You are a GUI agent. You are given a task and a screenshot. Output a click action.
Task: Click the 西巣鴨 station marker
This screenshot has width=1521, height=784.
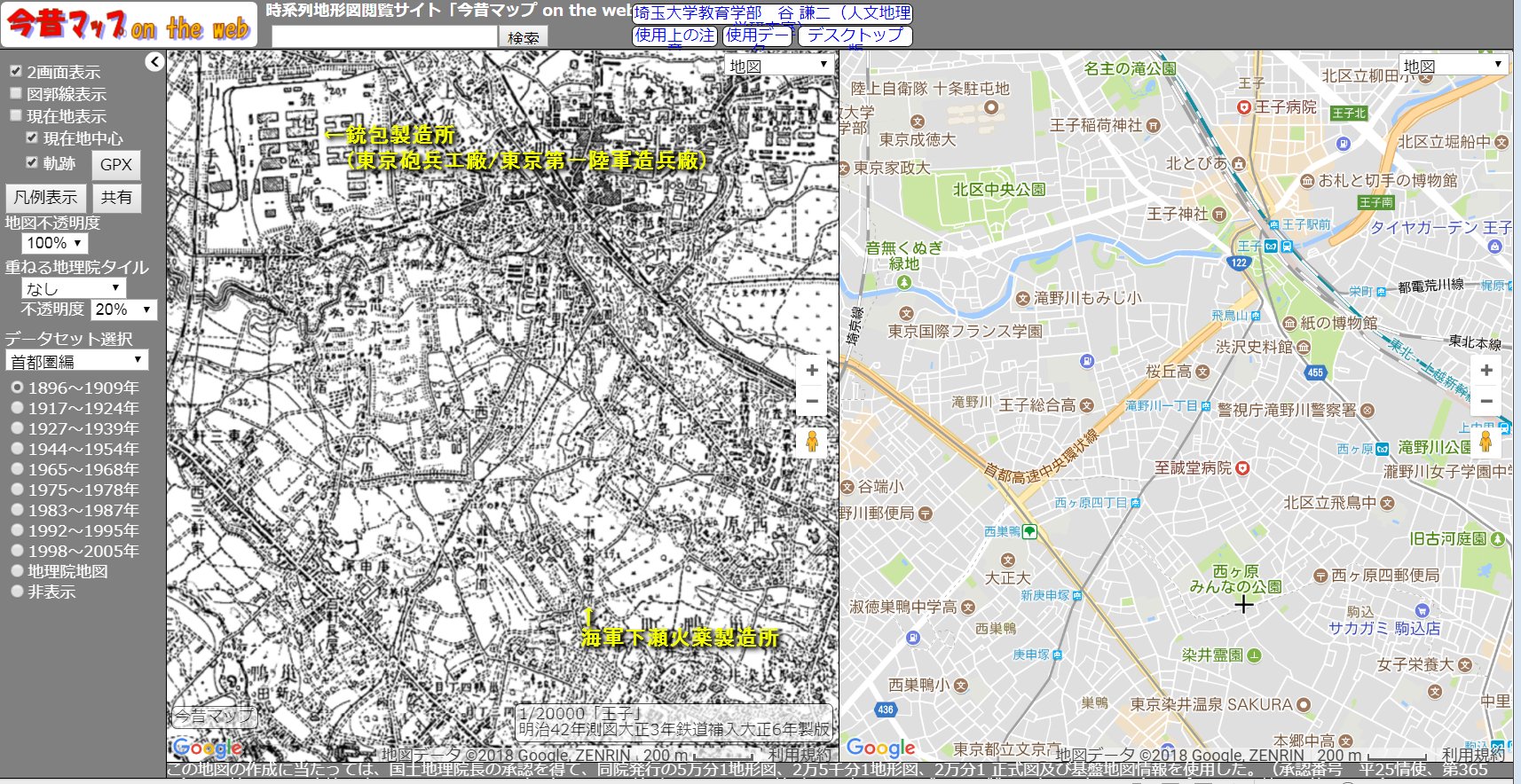coord(1029,532)
